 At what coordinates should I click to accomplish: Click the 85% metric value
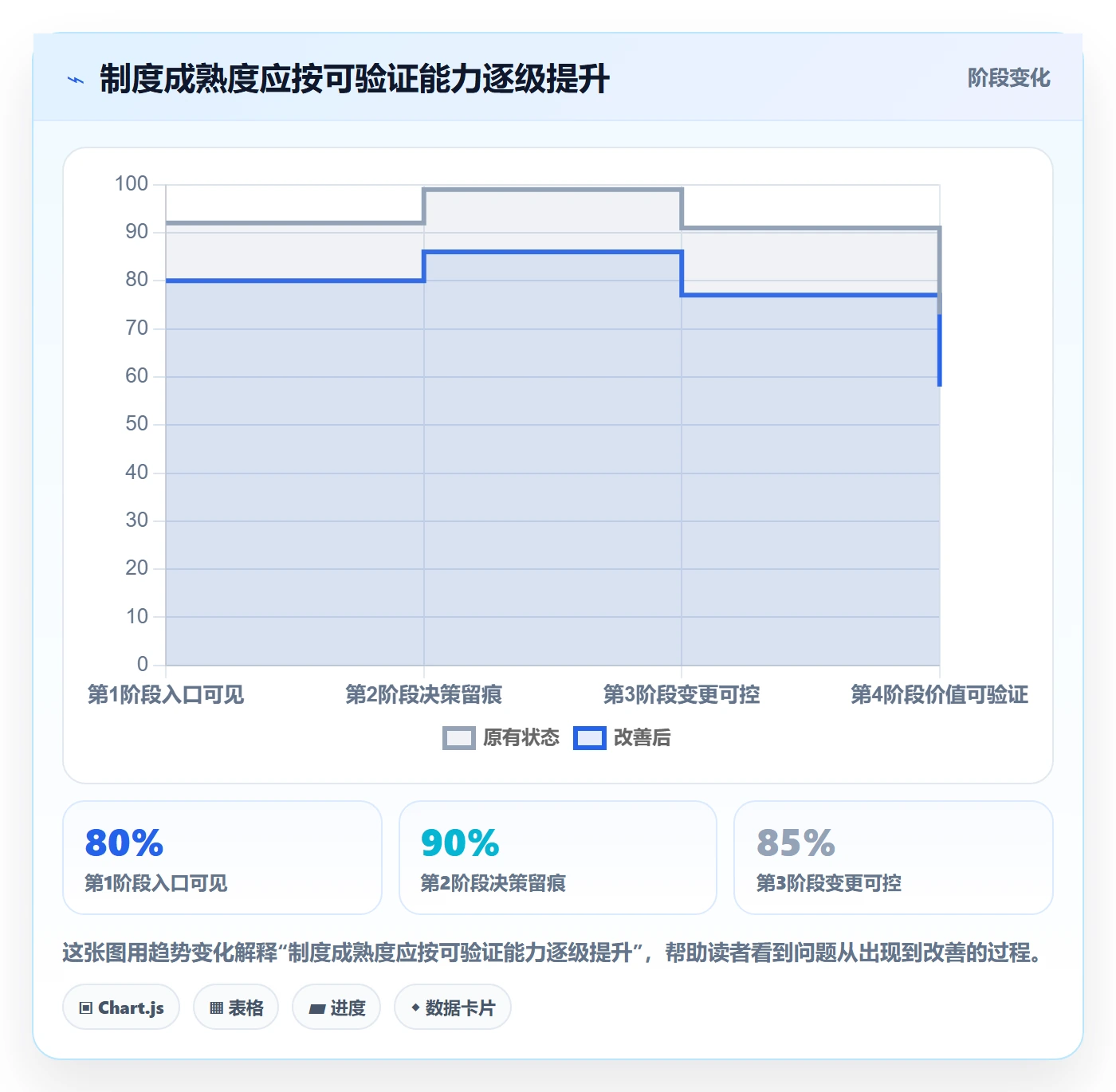[796, 843]
